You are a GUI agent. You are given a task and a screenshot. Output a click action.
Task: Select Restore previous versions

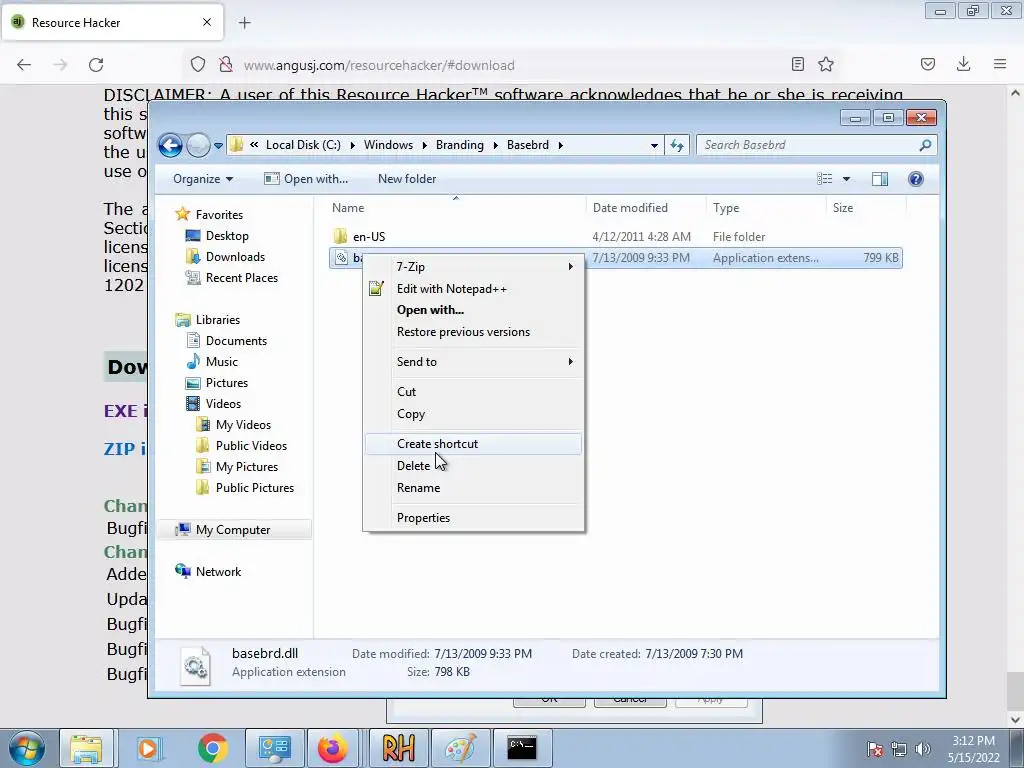point(473,332)
